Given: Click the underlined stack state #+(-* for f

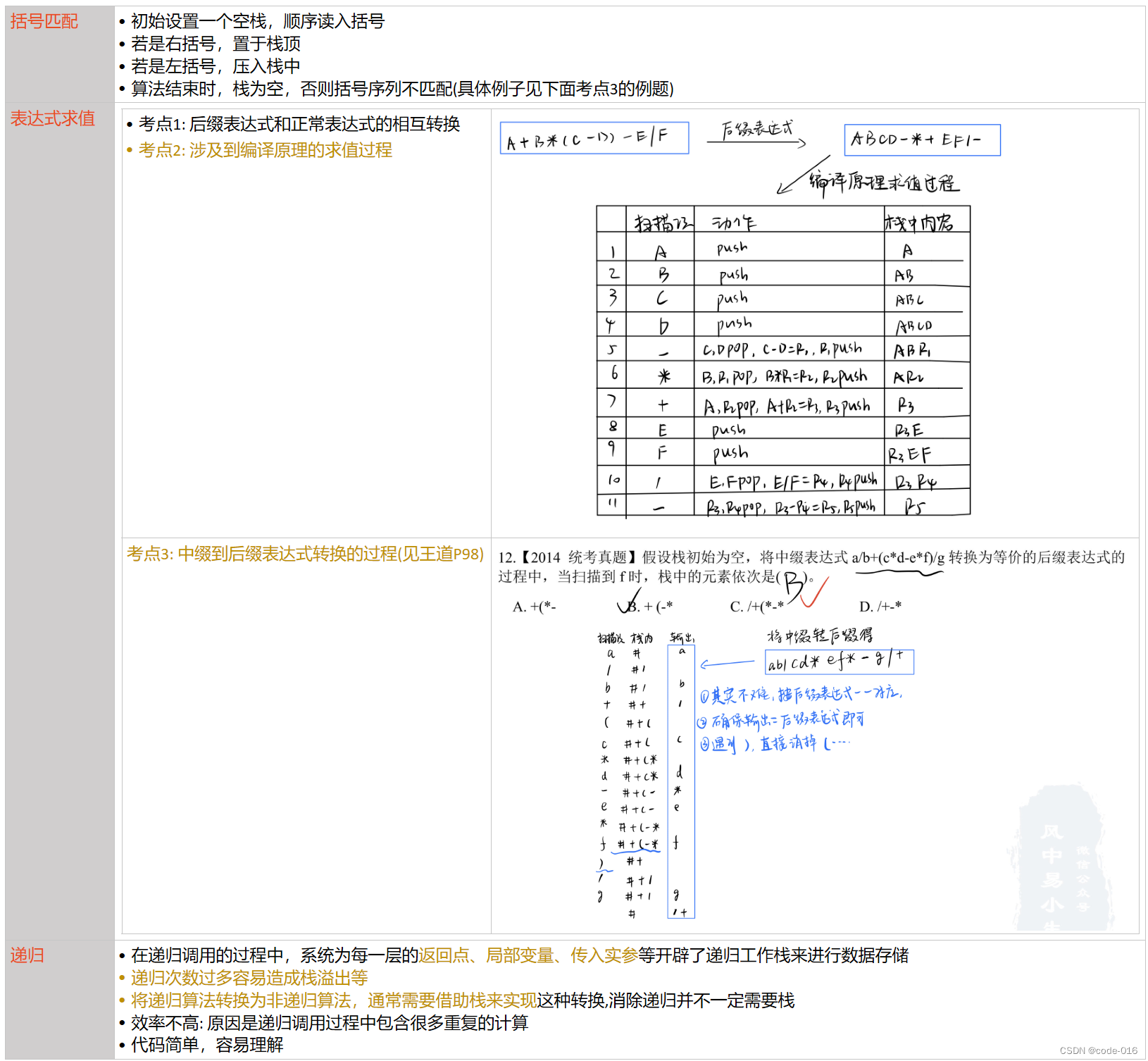Looking at the screenshot, I should pos(638,844).
